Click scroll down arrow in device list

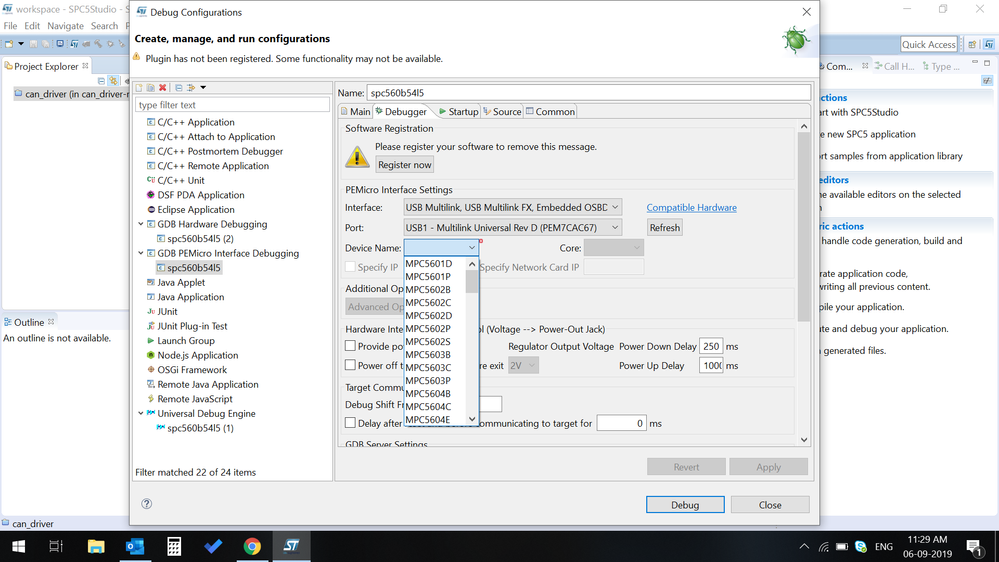[472, 419]
